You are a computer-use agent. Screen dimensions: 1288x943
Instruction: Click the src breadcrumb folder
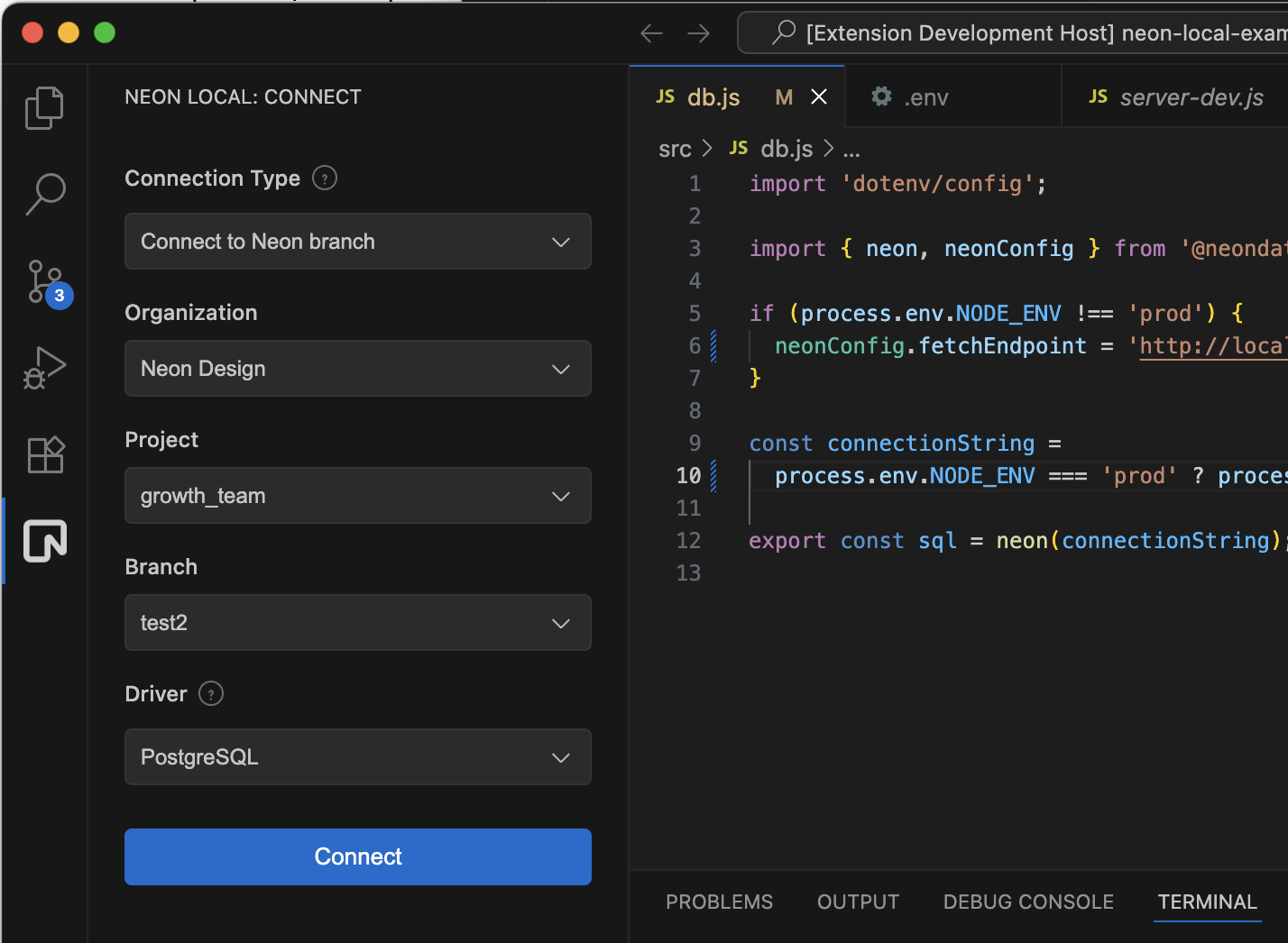[675, 149]
